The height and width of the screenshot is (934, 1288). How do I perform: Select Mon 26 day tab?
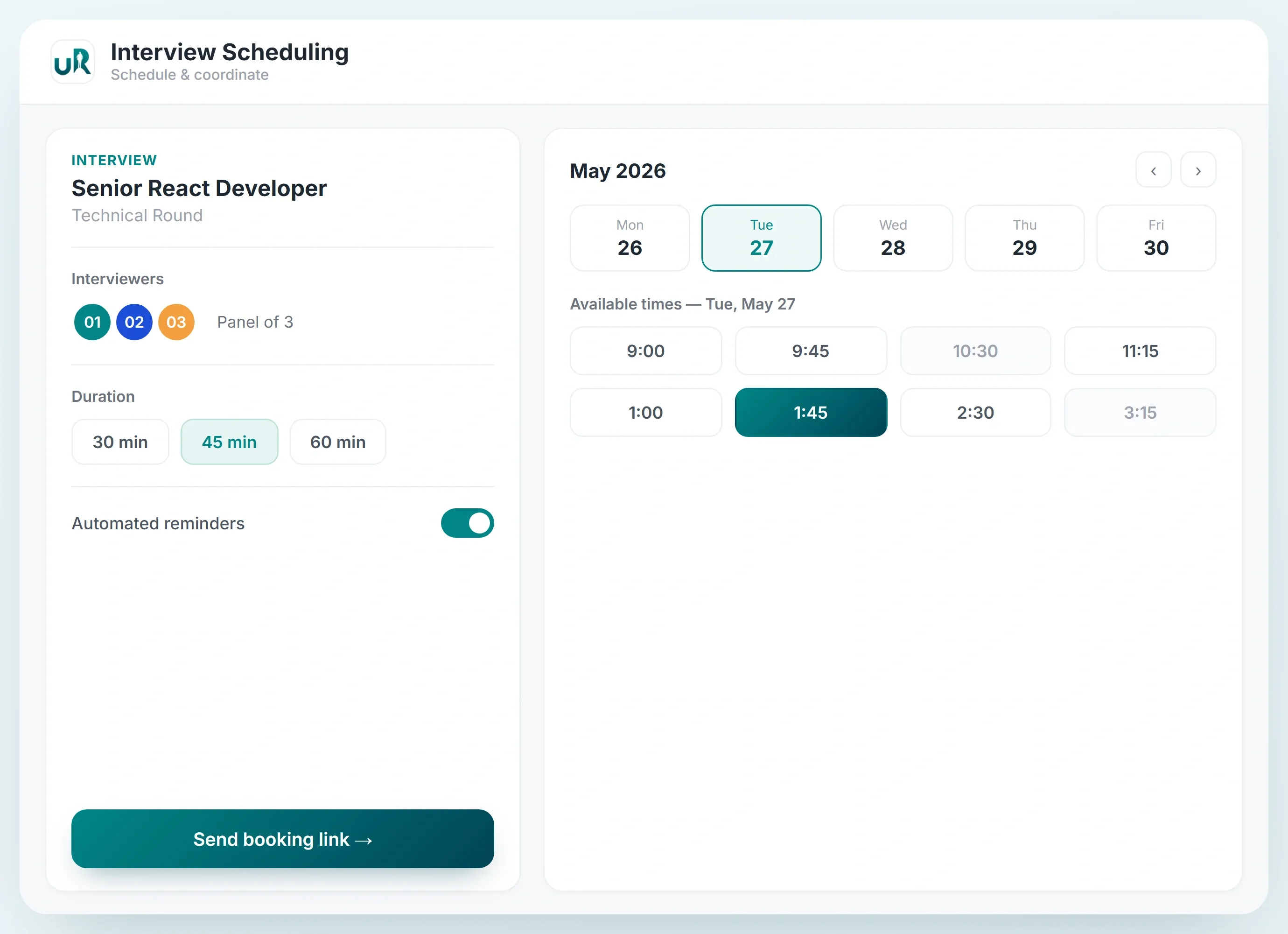click(x=630, y=238)
